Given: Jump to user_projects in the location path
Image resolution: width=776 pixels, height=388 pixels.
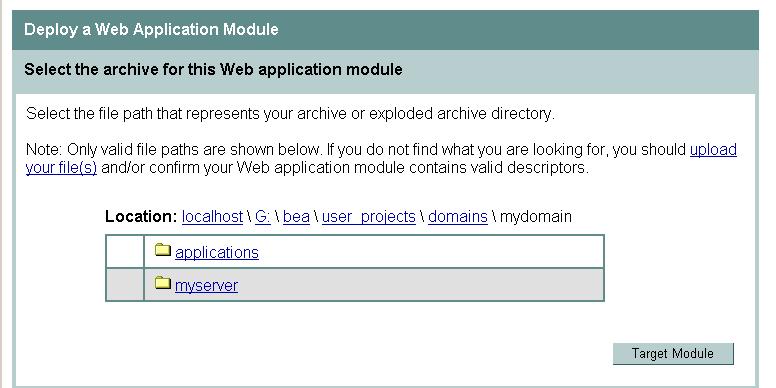Looking at the screenshot, I should click(369, 217).
